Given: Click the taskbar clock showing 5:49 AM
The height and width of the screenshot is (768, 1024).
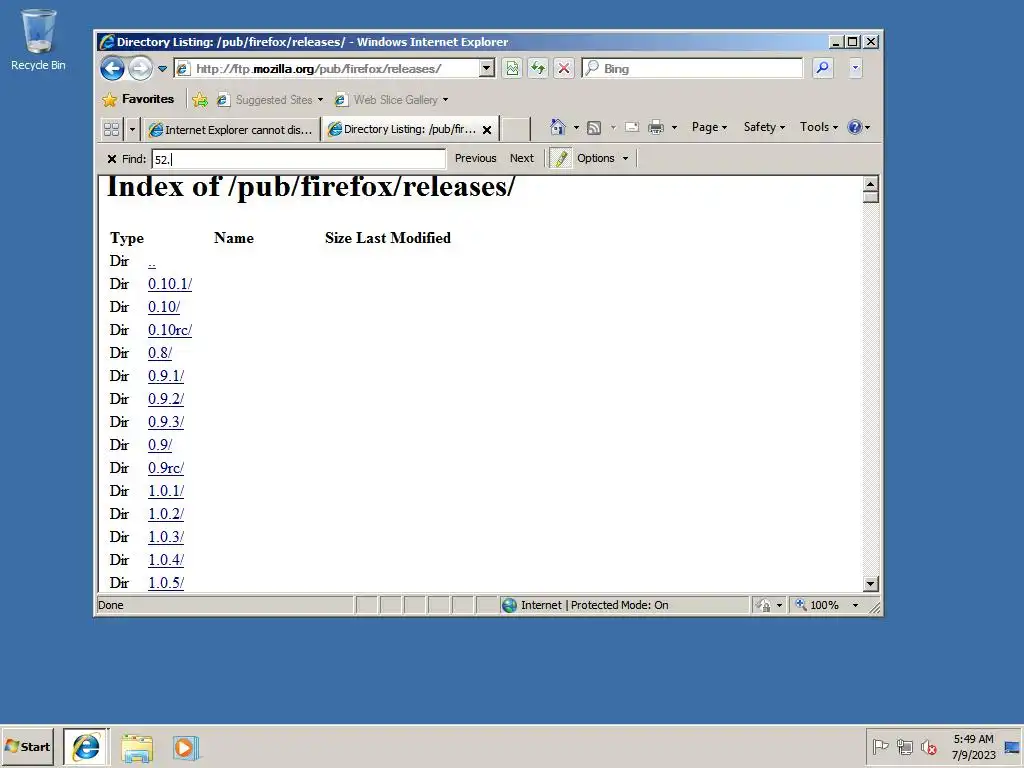Looking at the screenshot, I should click(x=973, y=747).
